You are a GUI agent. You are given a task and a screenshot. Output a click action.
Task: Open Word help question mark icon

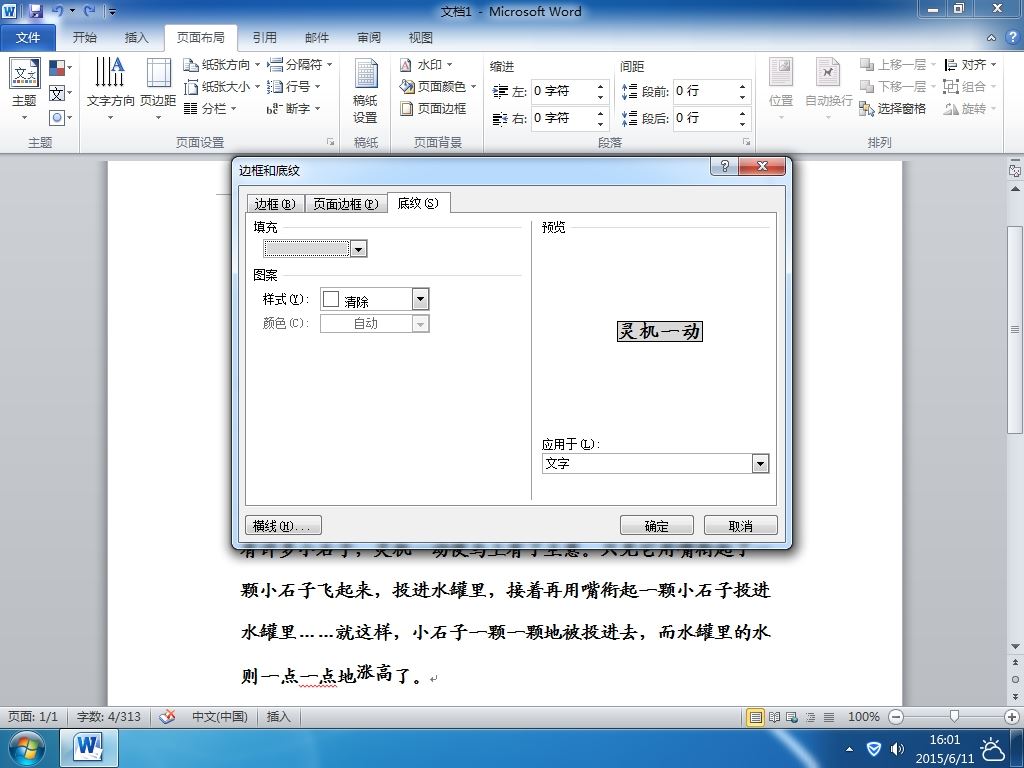coord(1012,37)
